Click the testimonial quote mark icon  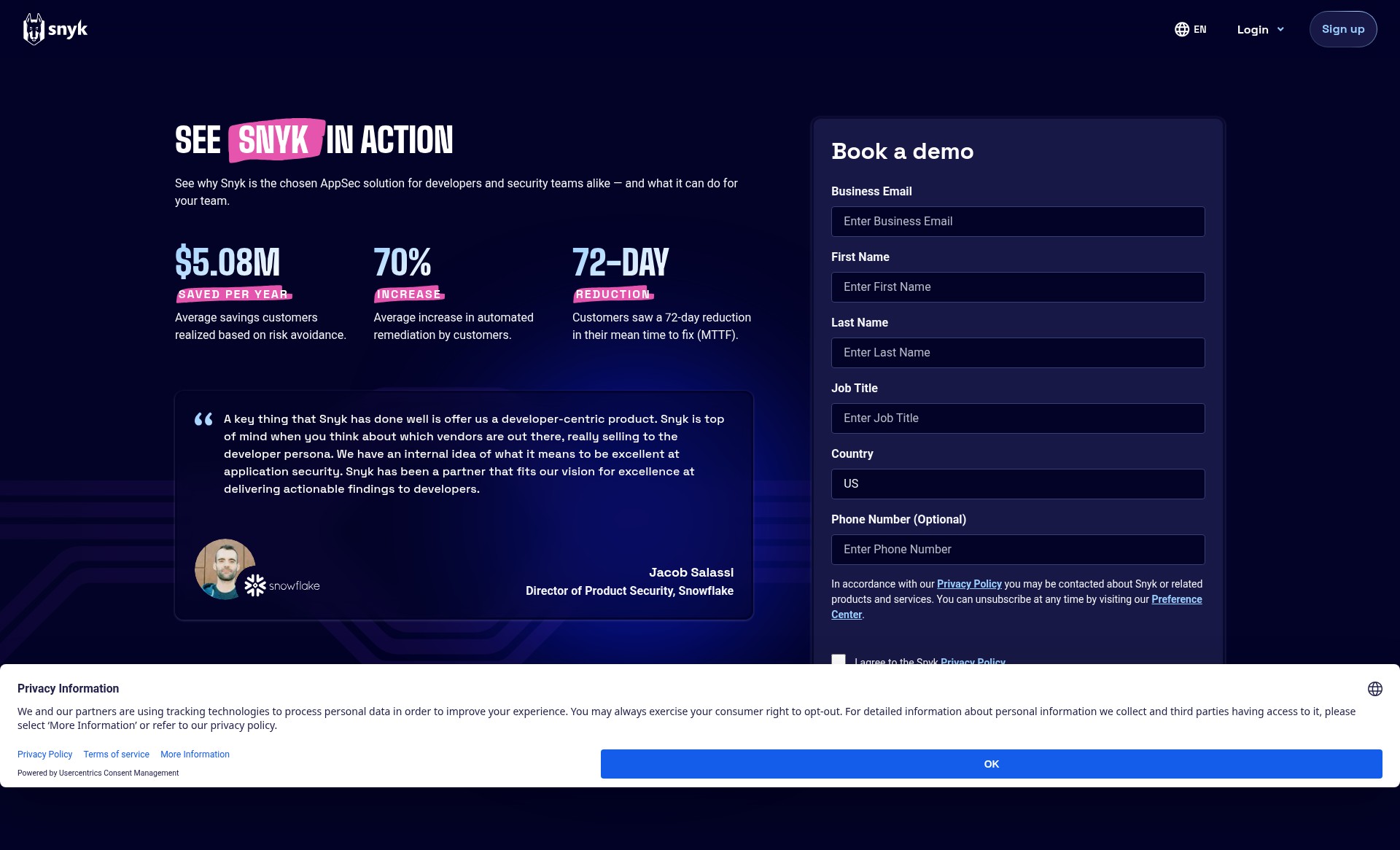click(x=203, y=419)
